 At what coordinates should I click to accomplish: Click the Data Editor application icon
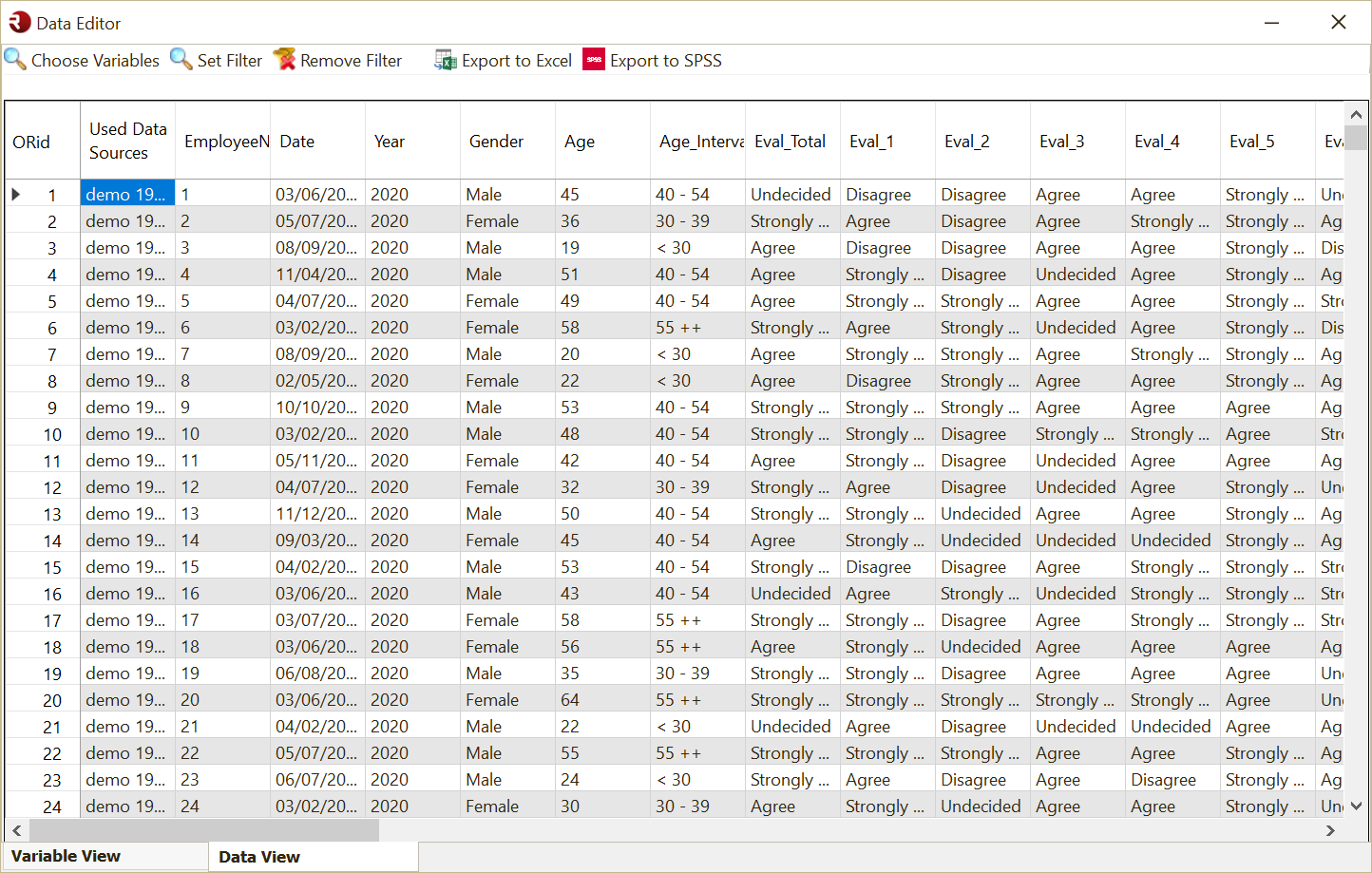[x=18, y=21]
